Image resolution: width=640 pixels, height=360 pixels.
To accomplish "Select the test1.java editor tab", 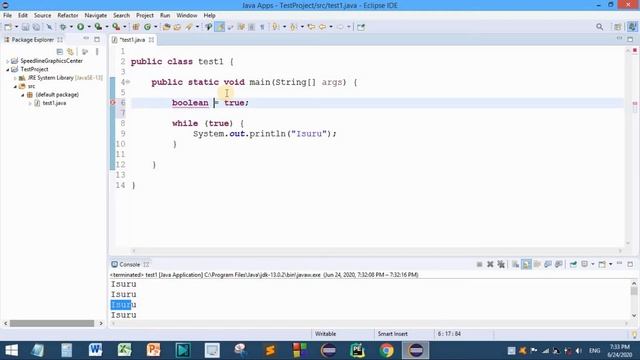I will coord(132,40).
